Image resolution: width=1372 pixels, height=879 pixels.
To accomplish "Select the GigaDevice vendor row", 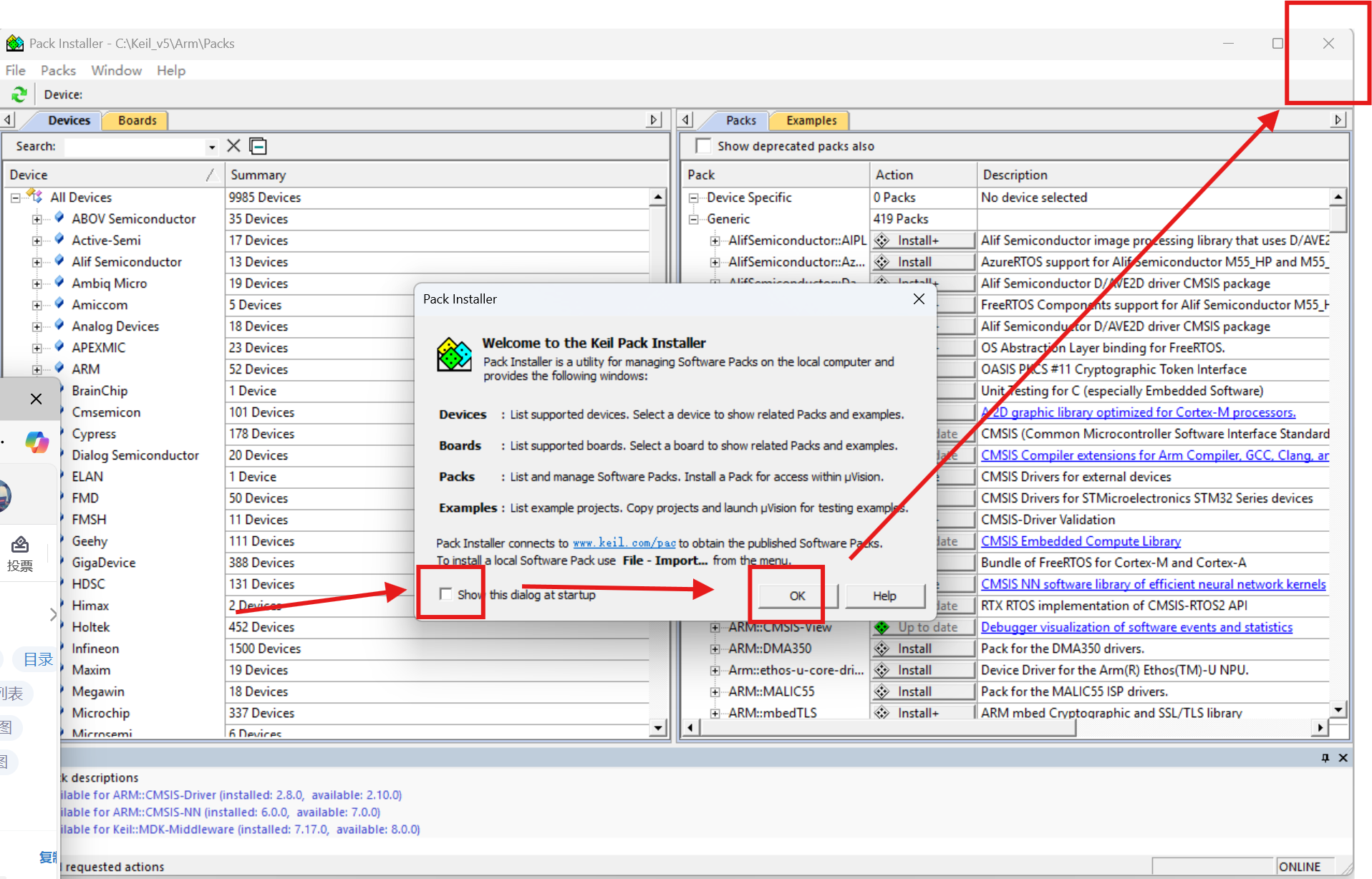I will 103,563.
